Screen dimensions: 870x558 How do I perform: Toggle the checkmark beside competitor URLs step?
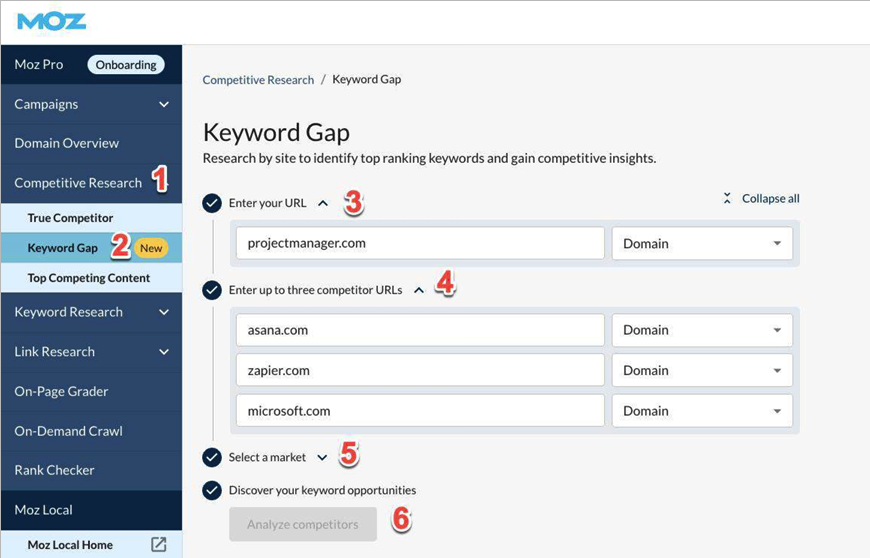click(212, 290)
